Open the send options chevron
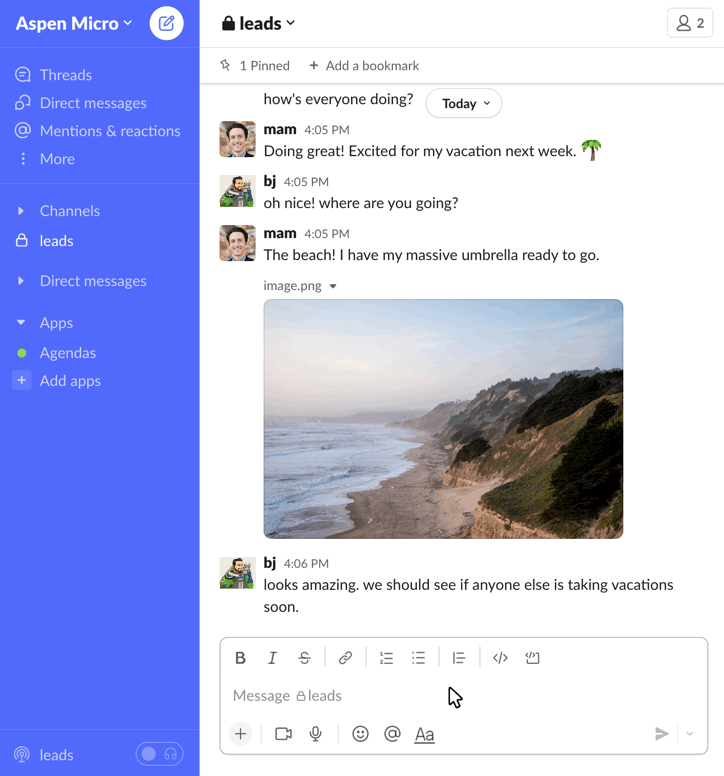This screenshot has width=724, height=776. click(x=690, y=733)
